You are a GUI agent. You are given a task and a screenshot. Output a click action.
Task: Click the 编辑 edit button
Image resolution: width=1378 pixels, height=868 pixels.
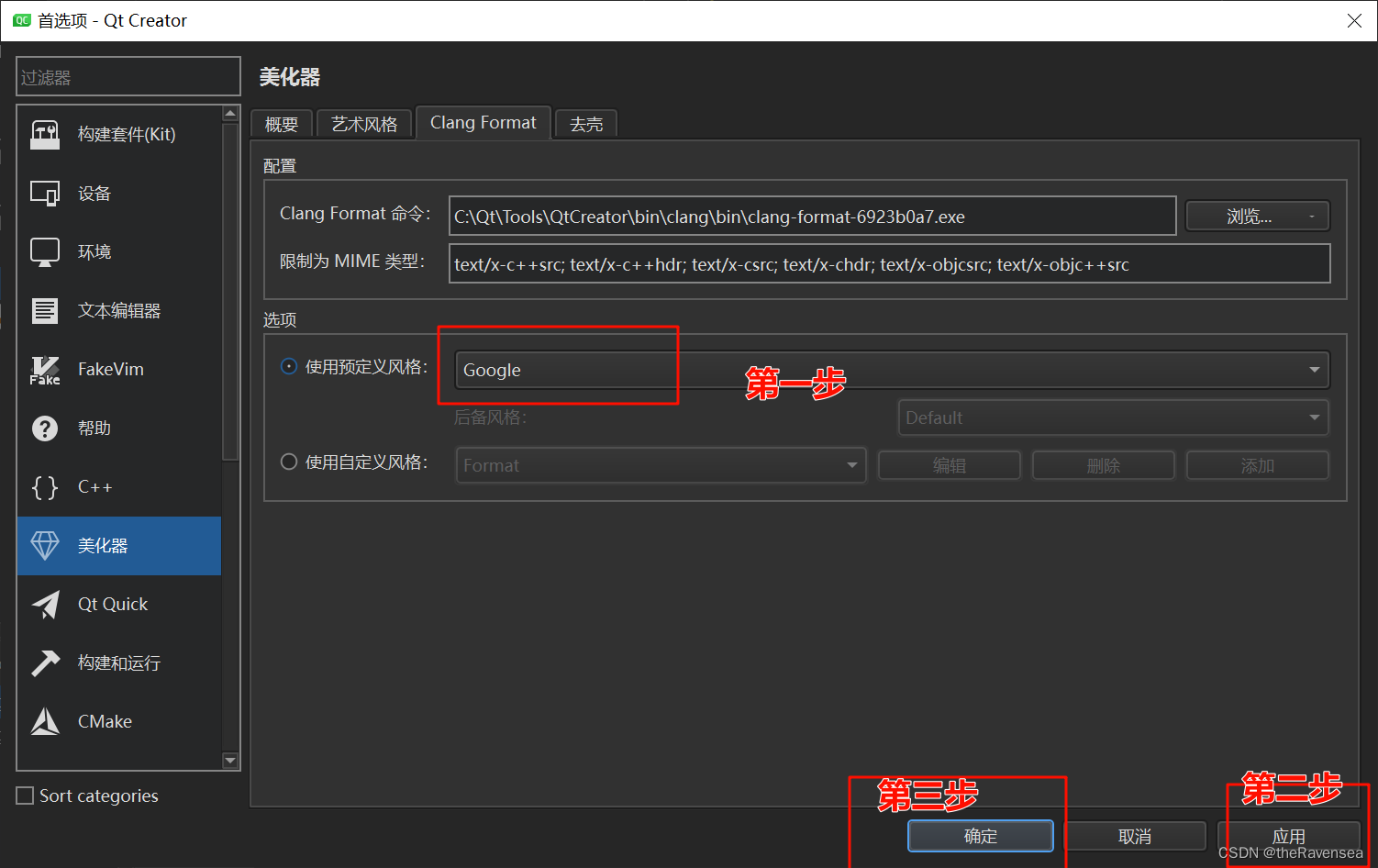tap(950, 465)
